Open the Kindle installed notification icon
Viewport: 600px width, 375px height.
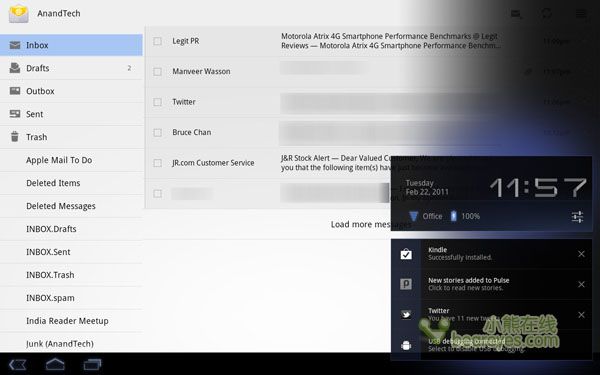pyautogui.click(x=406, y=254)
